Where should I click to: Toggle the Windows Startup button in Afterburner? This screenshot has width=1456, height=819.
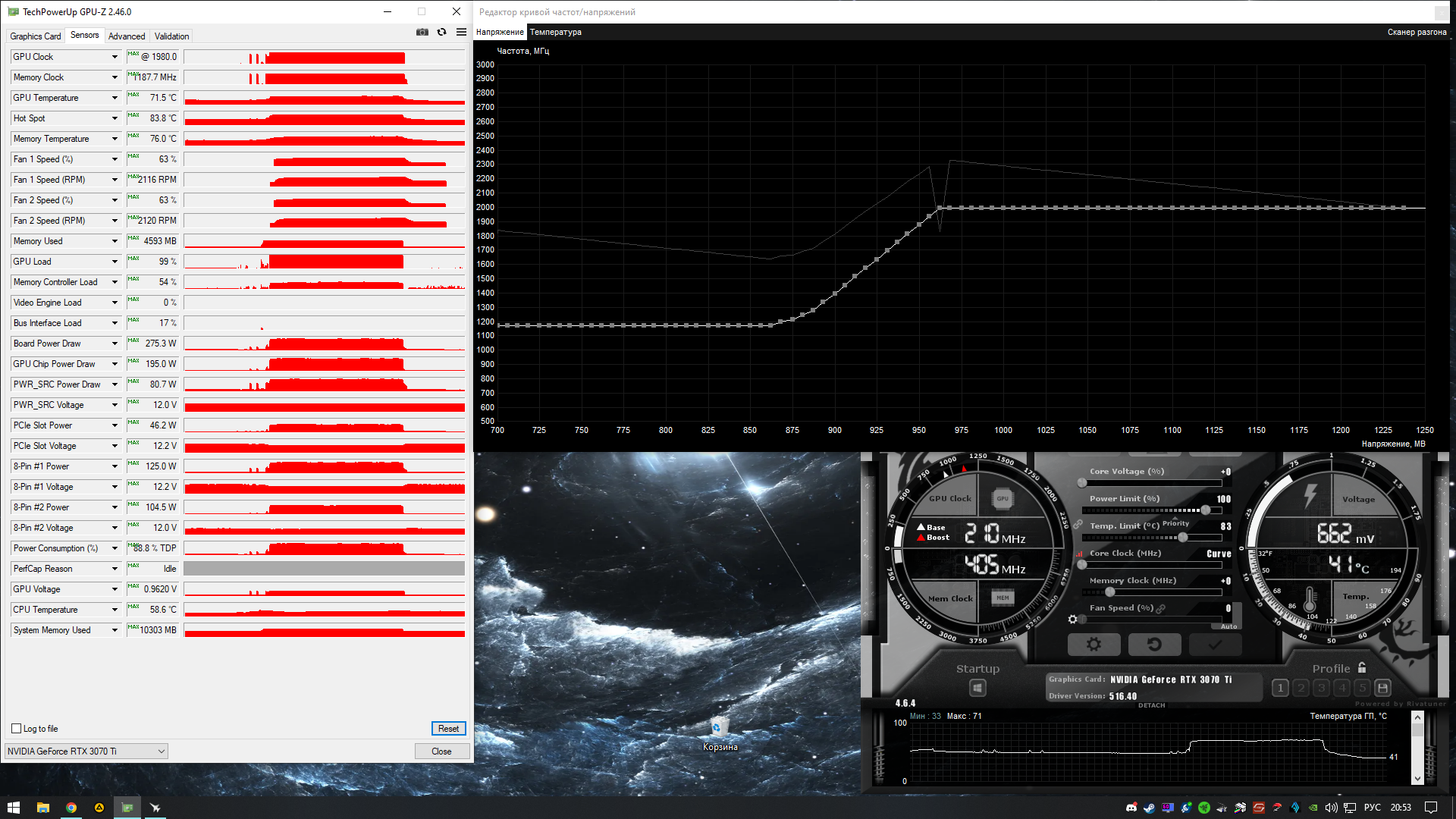click(977, 688)
